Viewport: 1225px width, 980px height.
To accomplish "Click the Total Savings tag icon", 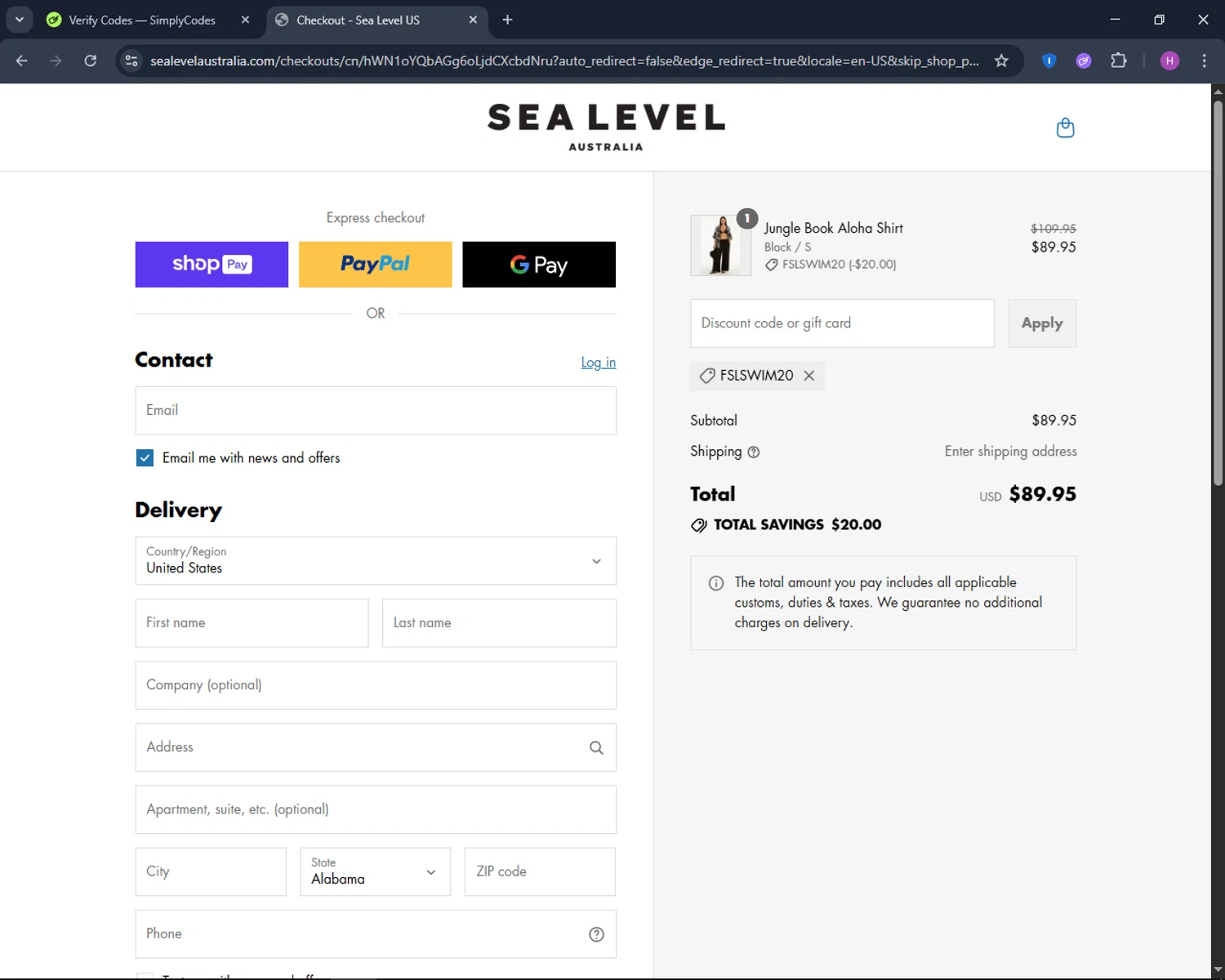I will tap(699, 525).
